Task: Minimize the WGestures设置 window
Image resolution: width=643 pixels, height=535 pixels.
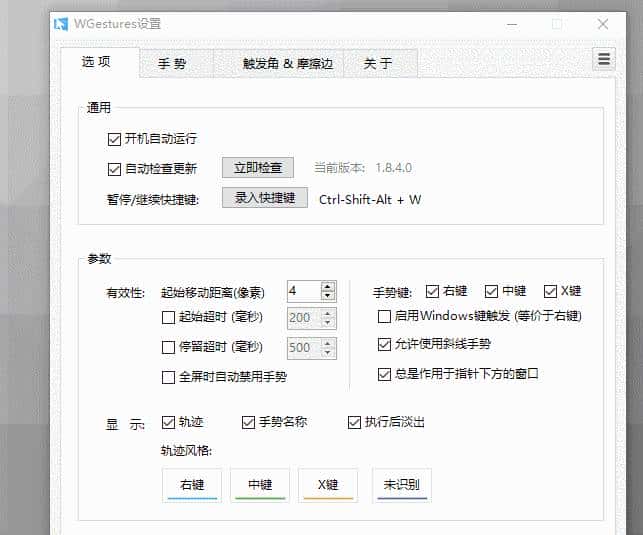Action: tap(512, 24)
